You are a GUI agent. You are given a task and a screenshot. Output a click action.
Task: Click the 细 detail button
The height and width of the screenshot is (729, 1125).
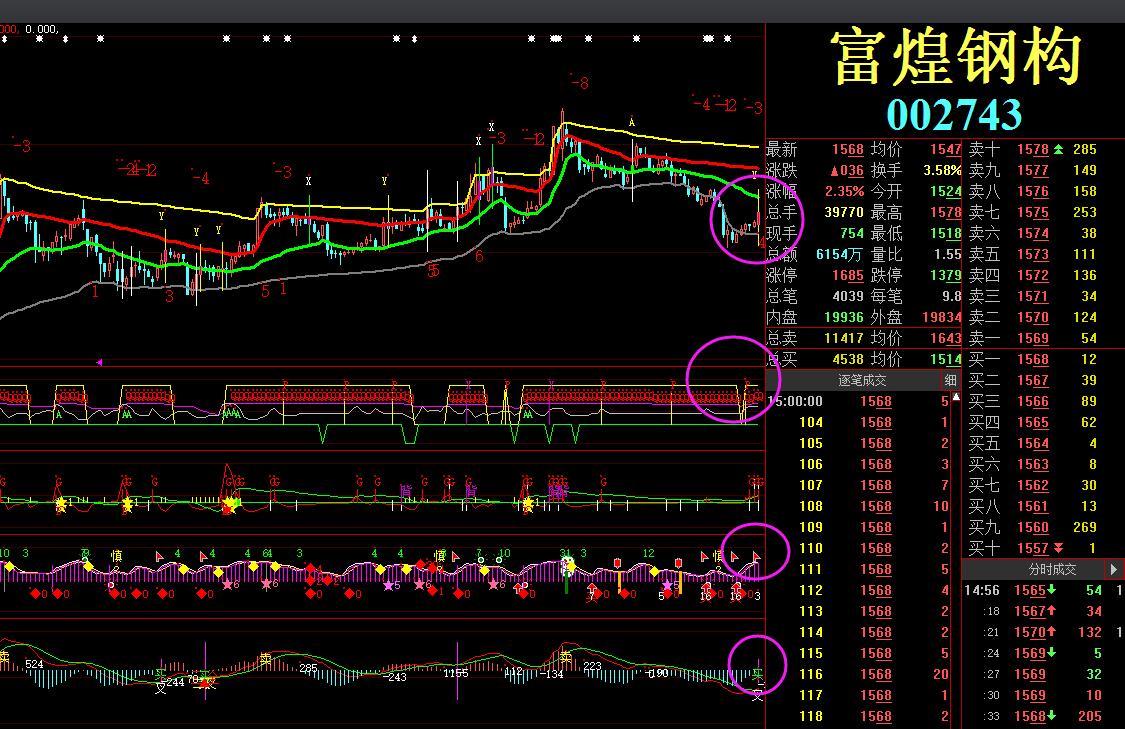(x=951, y=380)
